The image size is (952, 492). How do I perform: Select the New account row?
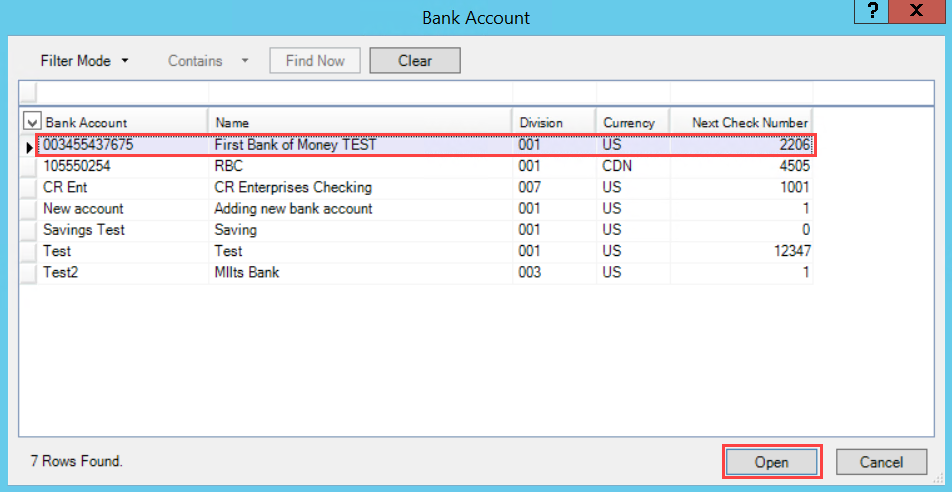pos(425,209)
